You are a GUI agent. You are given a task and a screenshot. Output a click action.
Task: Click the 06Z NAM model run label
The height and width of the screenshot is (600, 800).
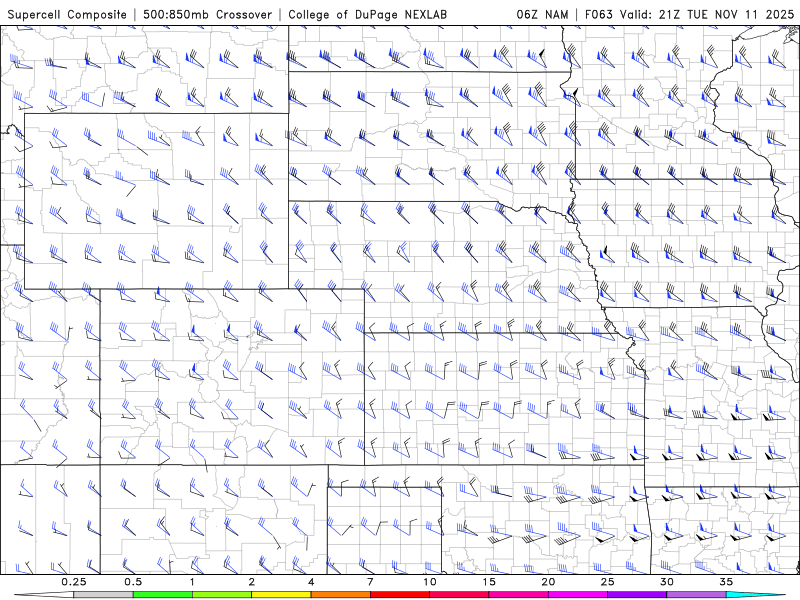[x=542, y=14]
